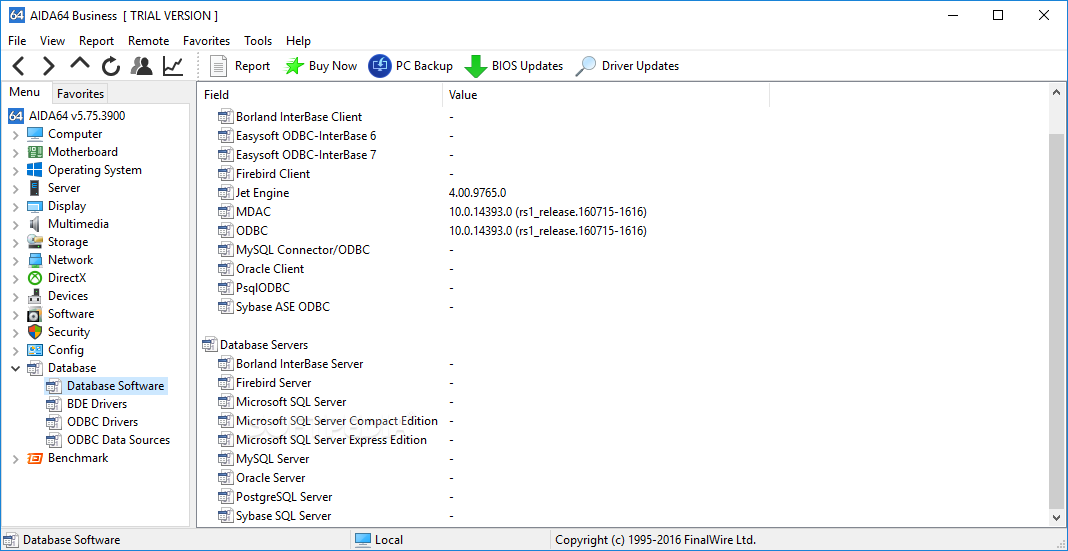Go forward with the right arrow icon

pyautogui.click(x=48, y=66)
